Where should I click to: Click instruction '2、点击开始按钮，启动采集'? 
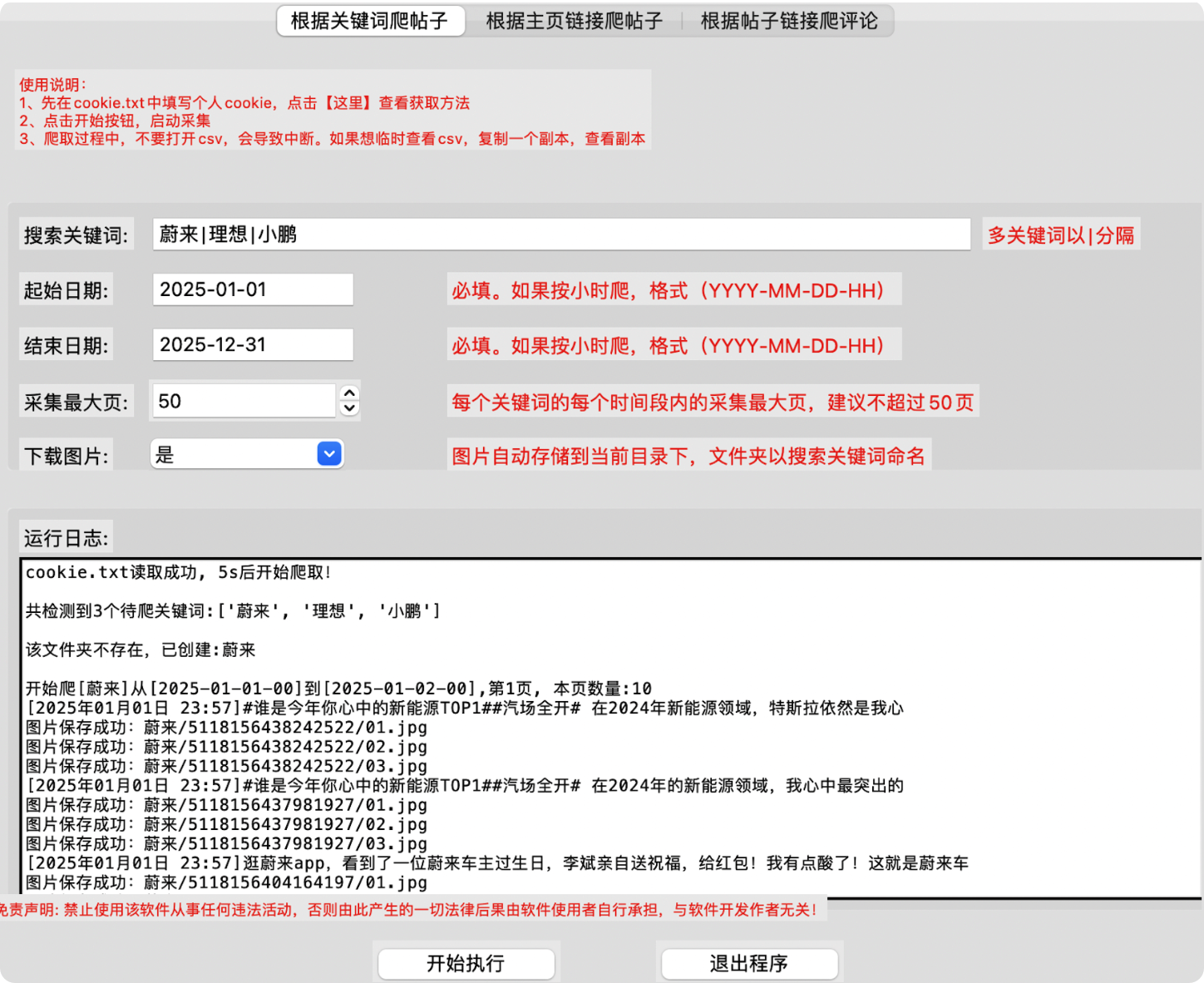pos(115,121)
